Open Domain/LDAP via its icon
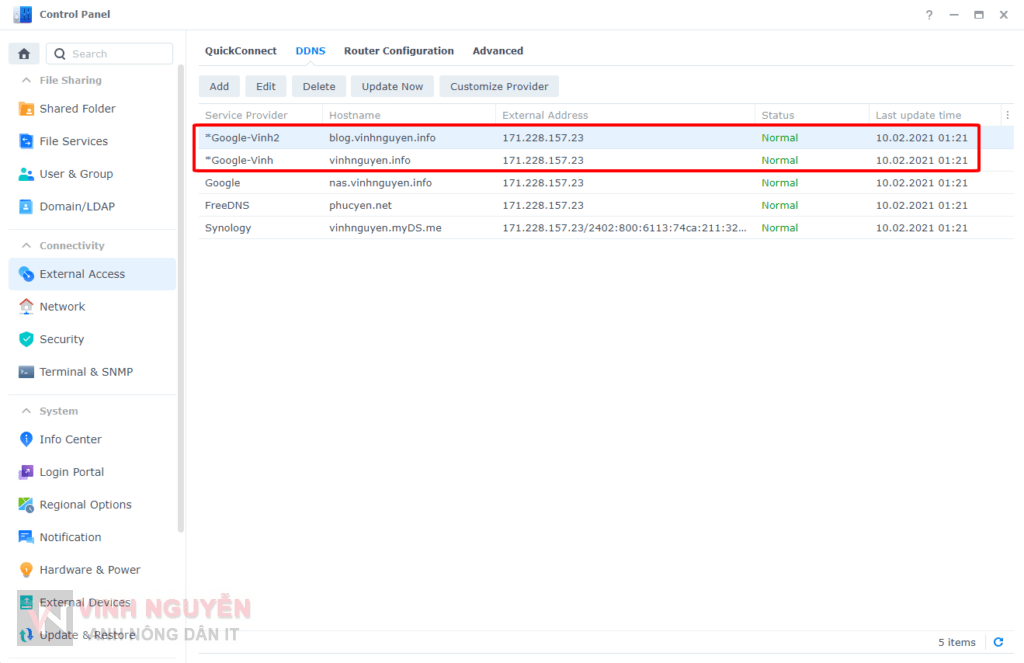 point(26,207)
